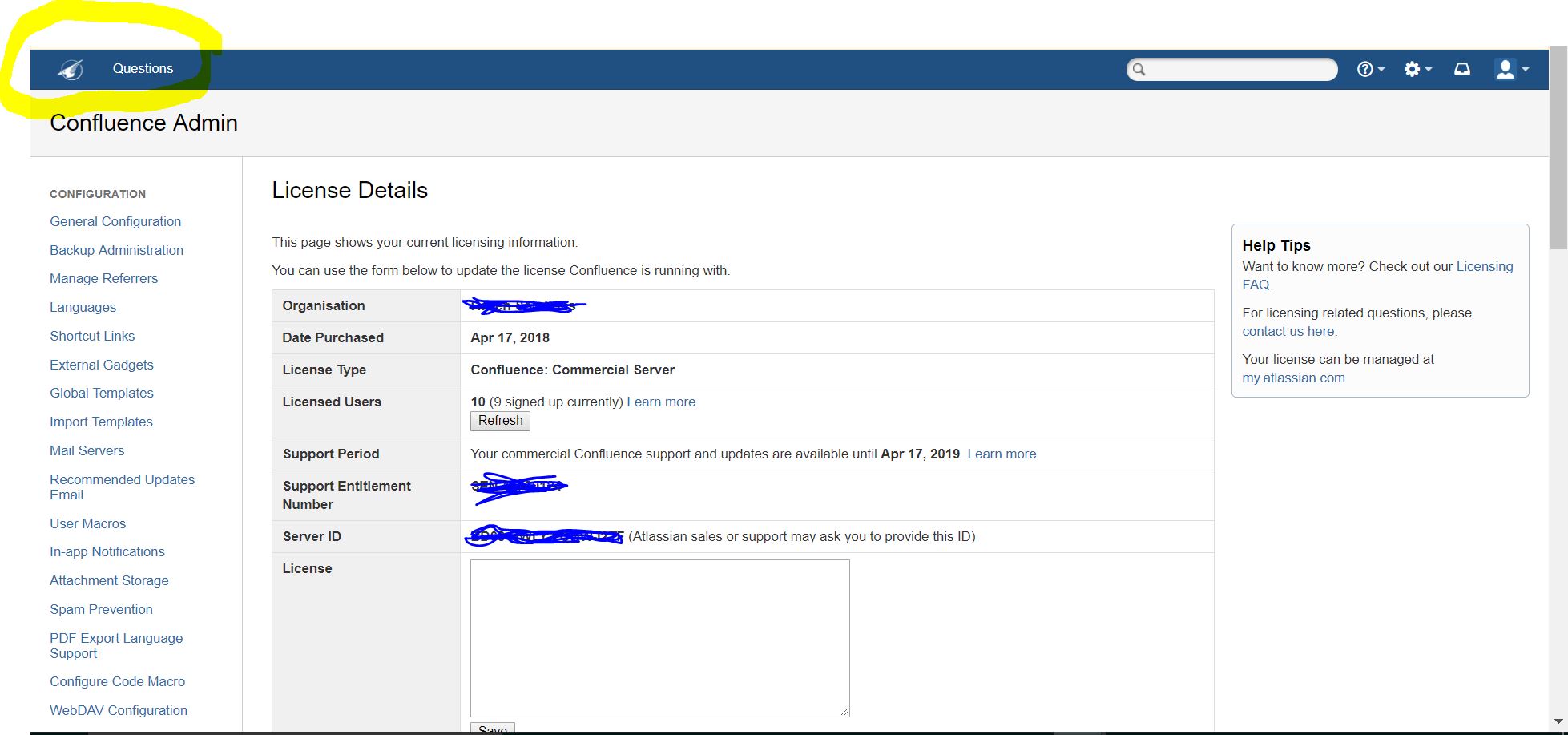Click the Support Entitlement Number label
Image resolution: width=1568 pixels, height=735 pixels.
coord(346,495)
